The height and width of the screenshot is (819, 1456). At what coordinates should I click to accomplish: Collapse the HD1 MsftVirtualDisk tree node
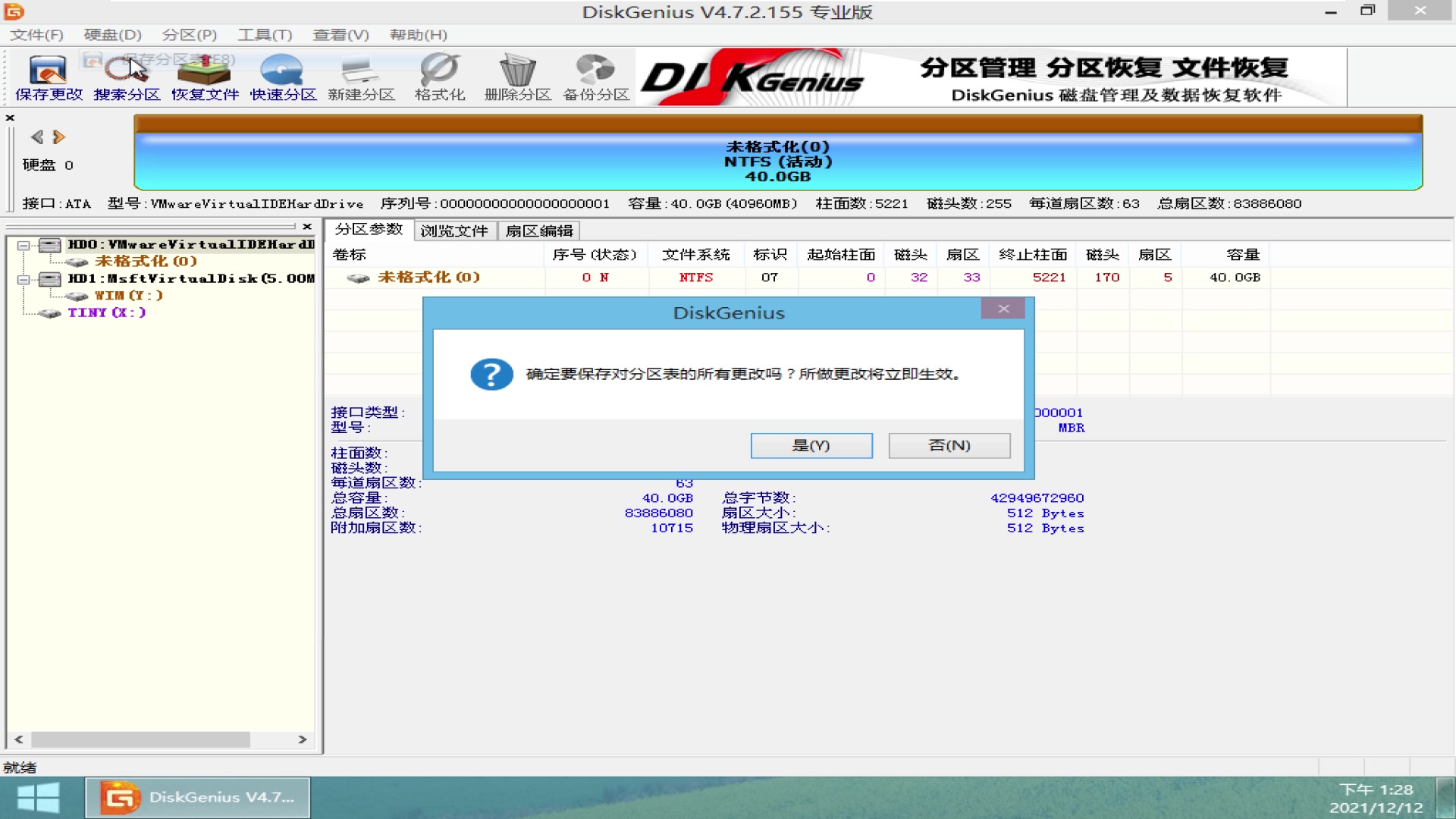tap(24, 279)
